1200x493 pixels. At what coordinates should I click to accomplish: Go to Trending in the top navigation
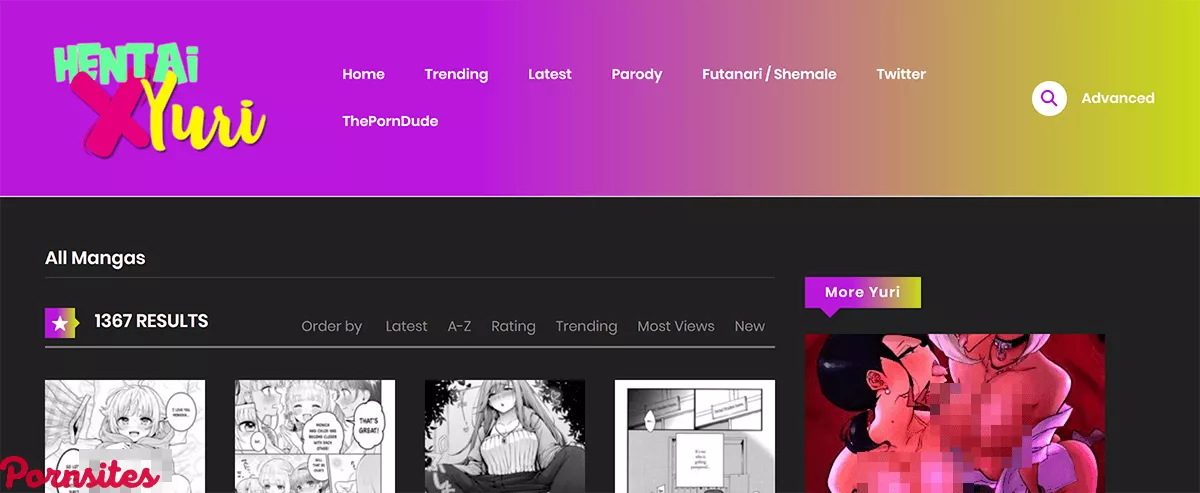point(456,74)
